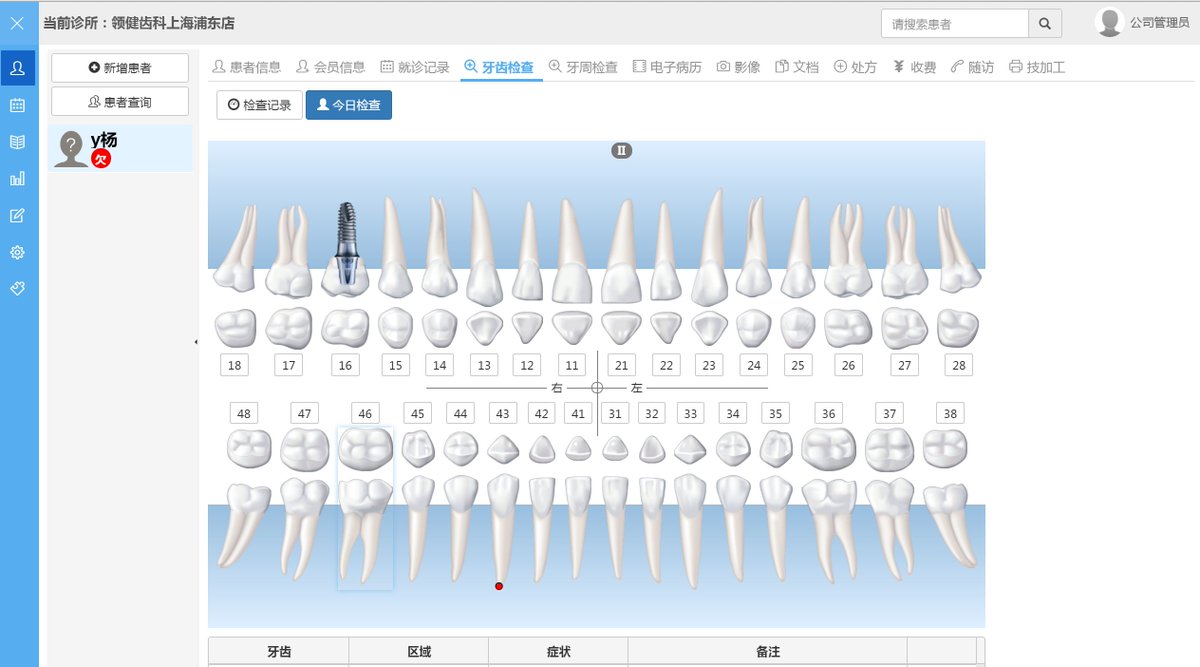Close the sidebar with the X icon
The height and width of the screenshot is (667, 1200).
[x=17, y=23]
